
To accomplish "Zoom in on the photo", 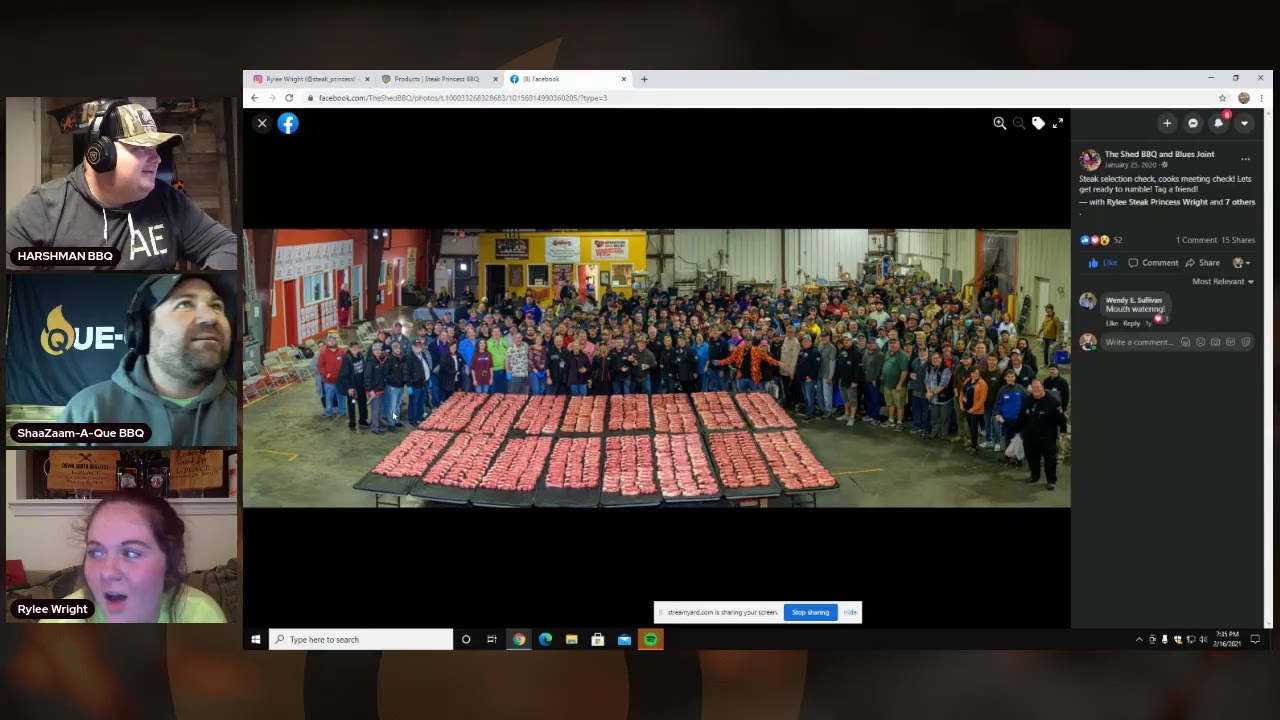I will (x=999, y=123).
